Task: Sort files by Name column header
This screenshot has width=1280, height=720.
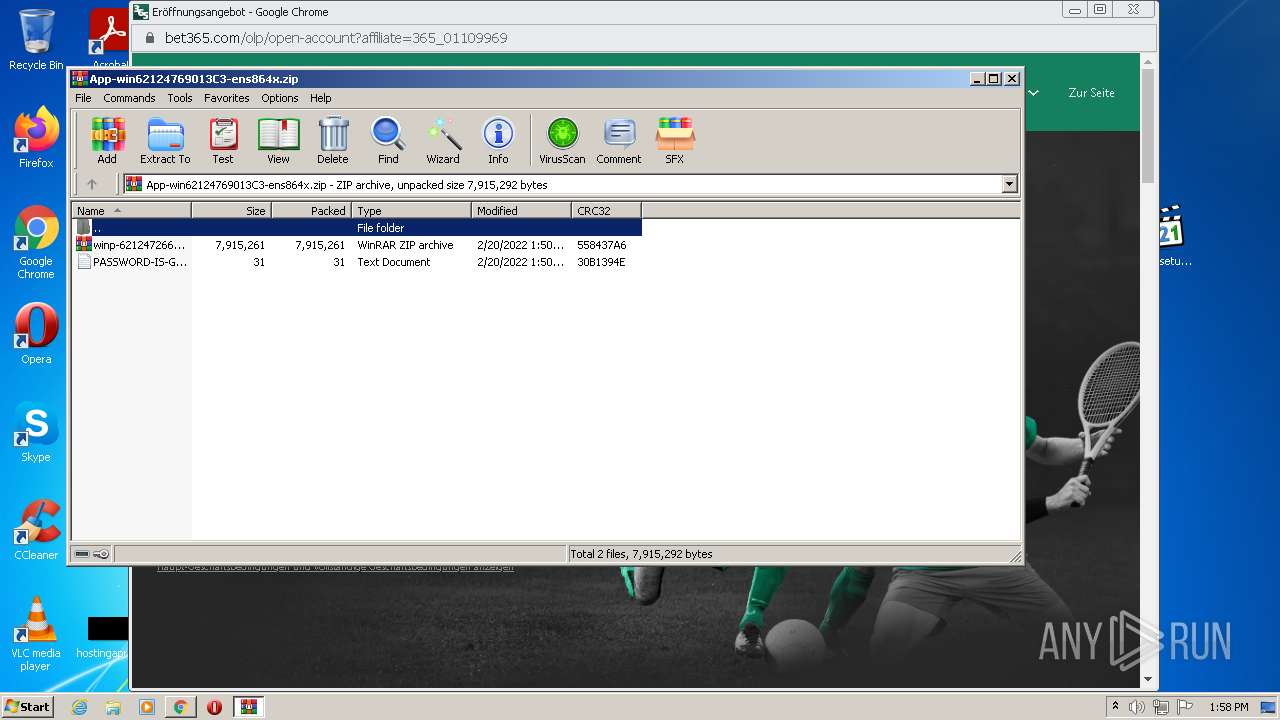Action: pos(131,210)
